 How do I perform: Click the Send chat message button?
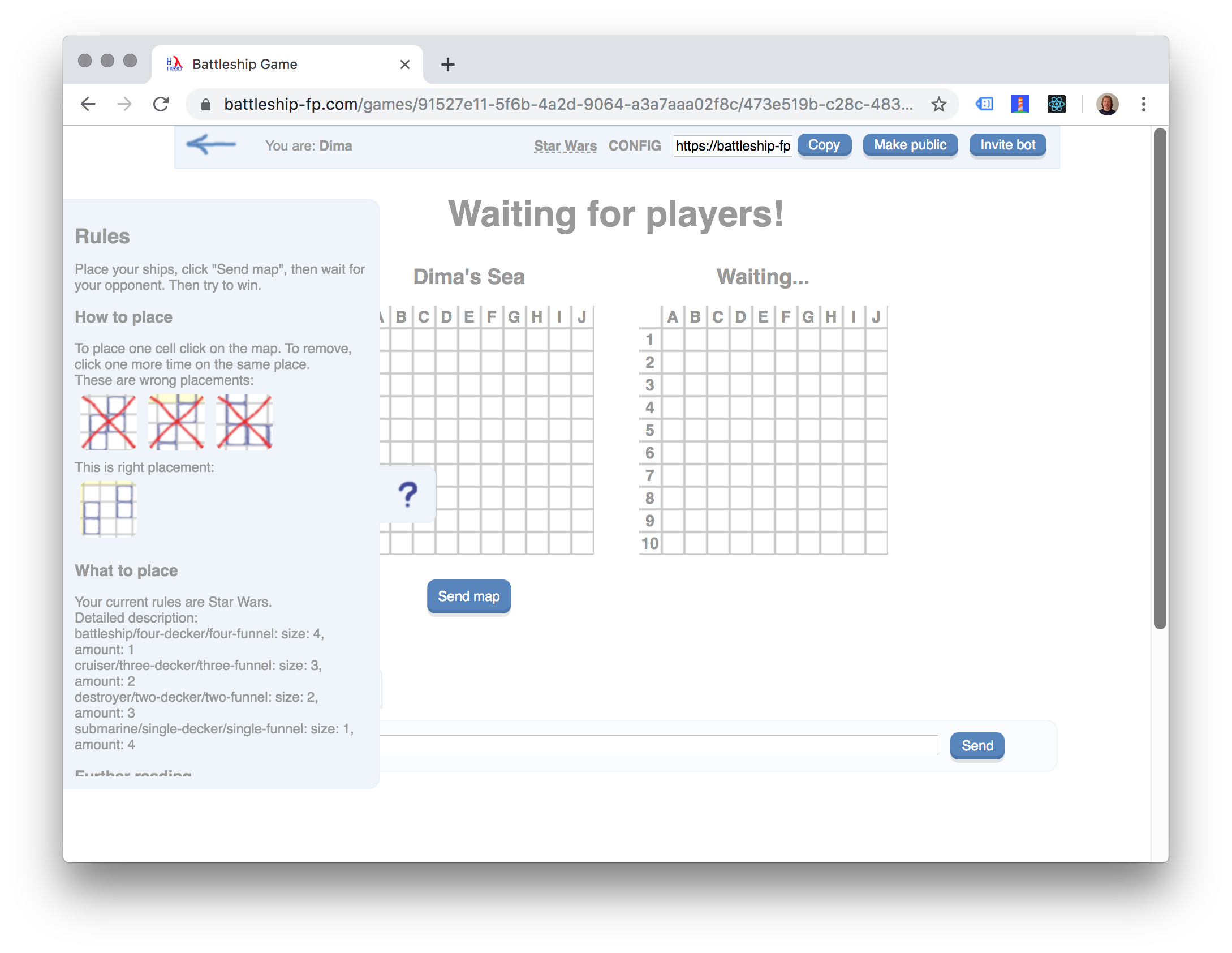[x=976, y=745]
